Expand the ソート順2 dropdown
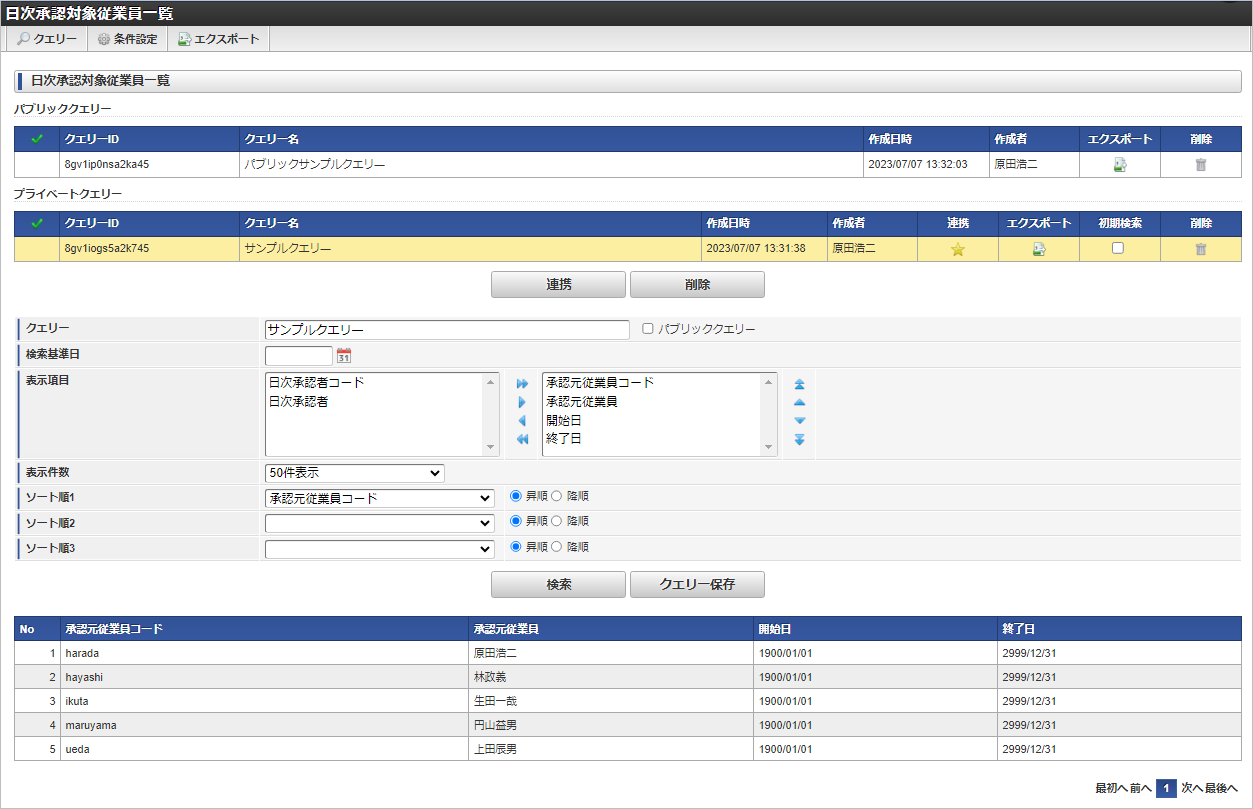 (379, 523)
